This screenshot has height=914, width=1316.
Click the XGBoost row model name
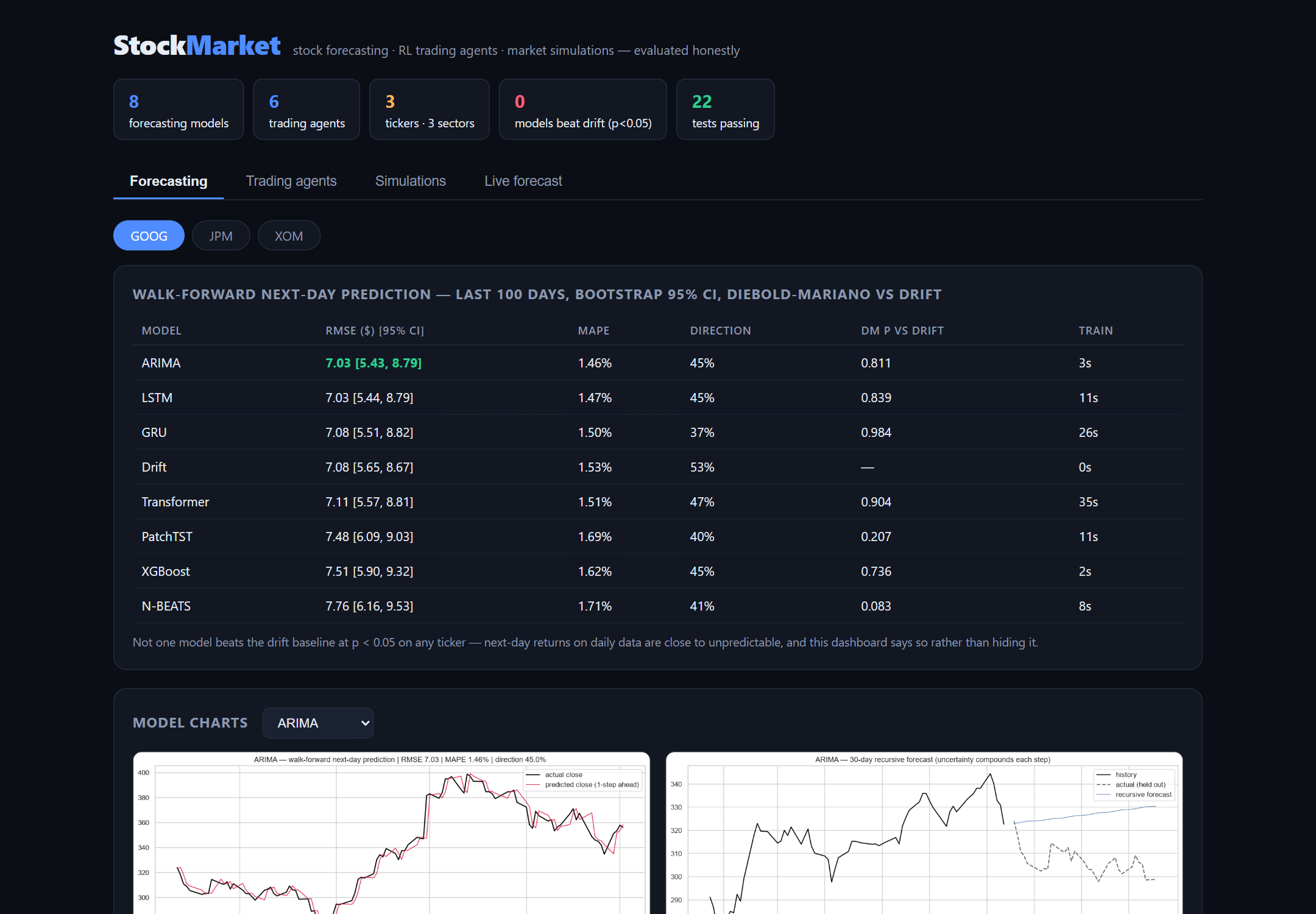[x=165, y=572]
